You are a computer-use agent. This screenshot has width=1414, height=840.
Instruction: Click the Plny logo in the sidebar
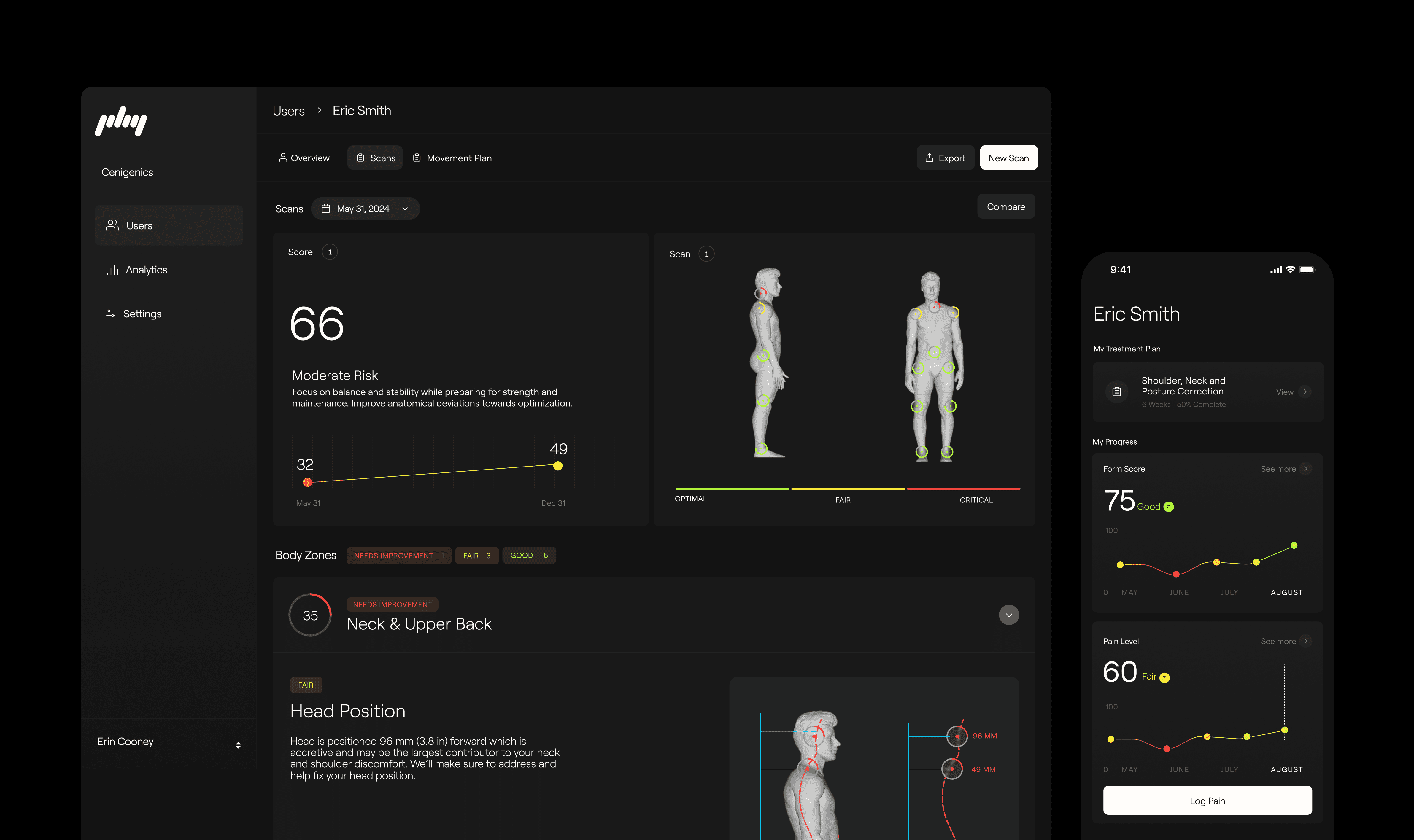point(121,120)
